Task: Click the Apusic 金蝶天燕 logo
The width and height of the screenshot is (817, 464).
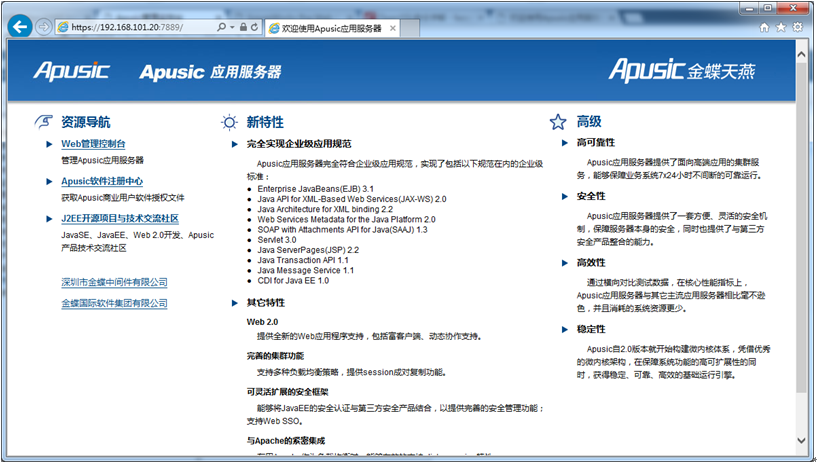Action: tap(682, 70)
